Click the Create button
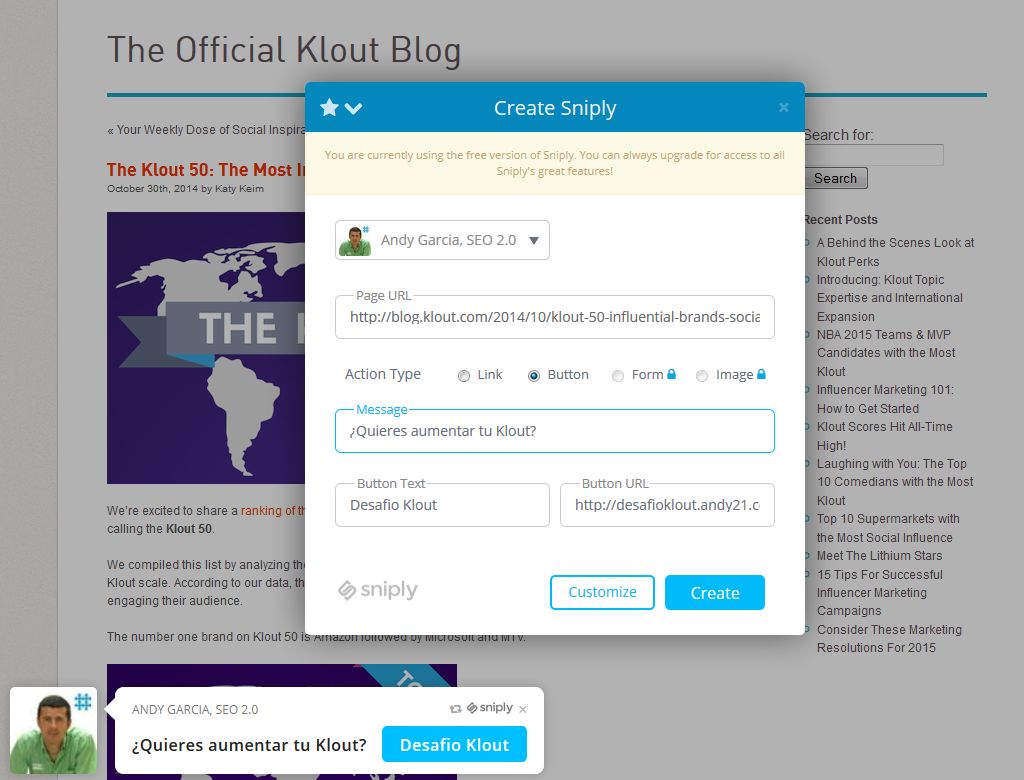Viewport: 1024px width, 780px height. tap(714, 593)
